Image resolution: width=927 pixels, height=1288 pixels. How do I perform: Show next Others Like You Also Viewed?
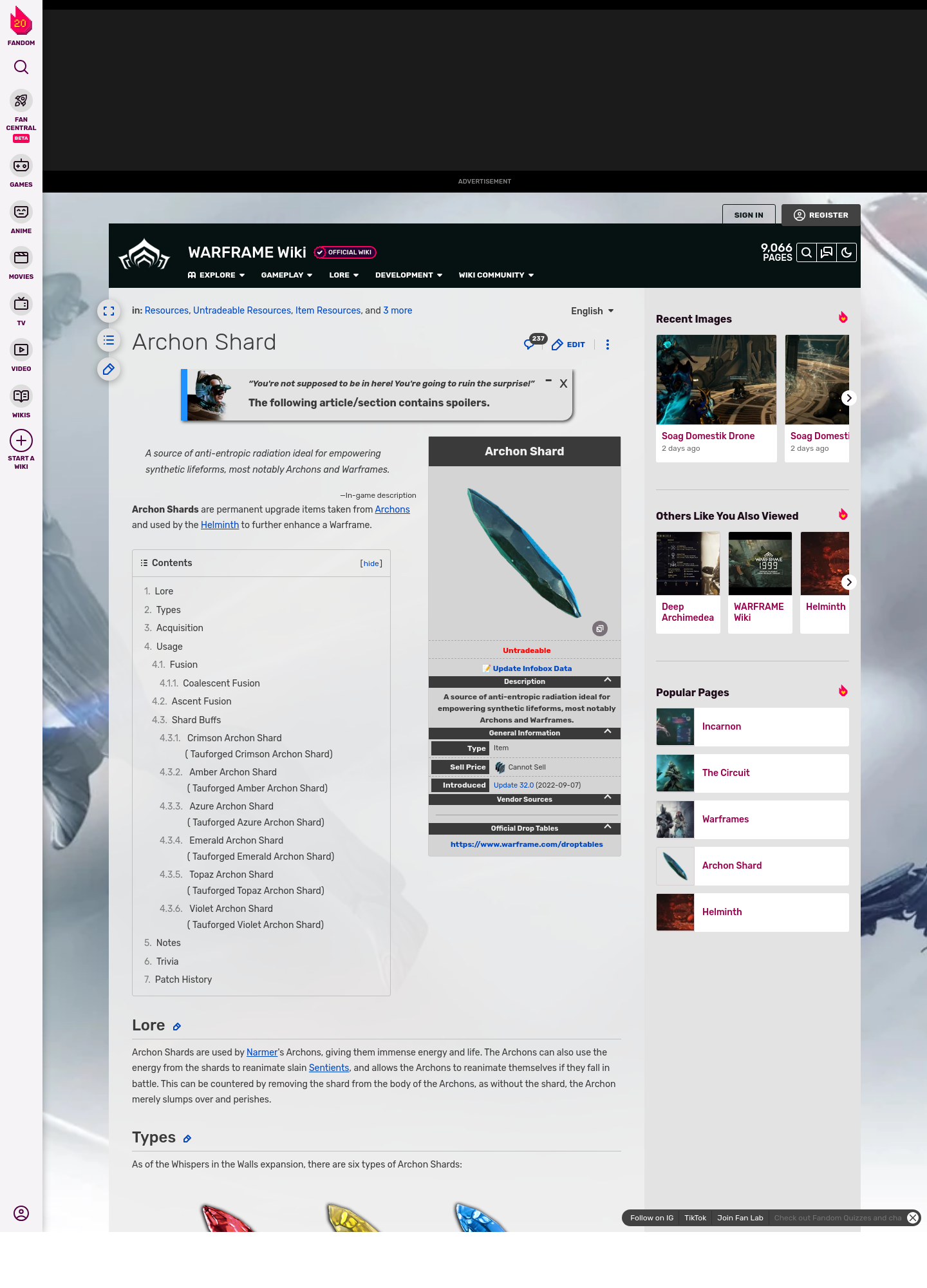click(849, 582)
